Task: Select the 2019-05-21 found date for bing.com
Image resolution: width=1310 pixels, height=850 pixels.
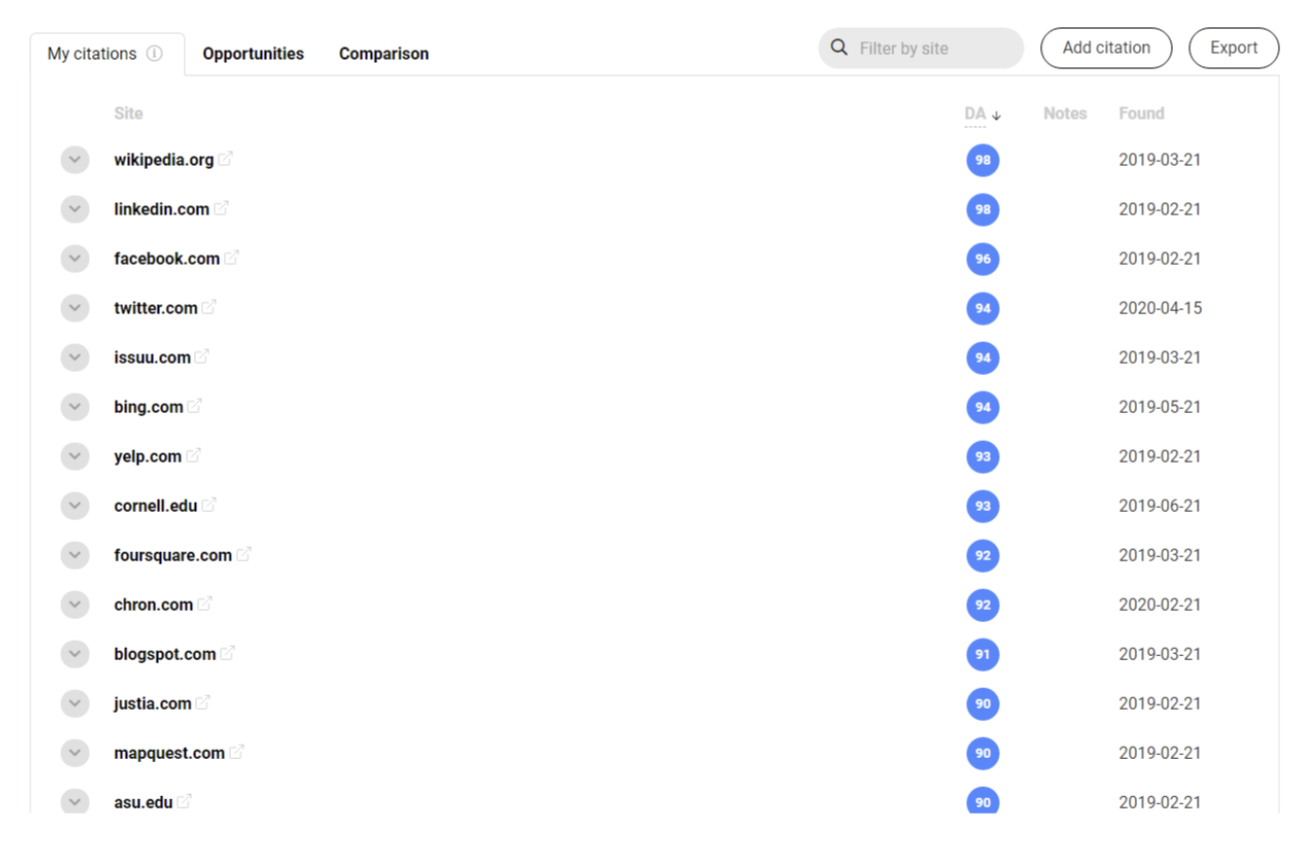Action: tap(1160, 407)
